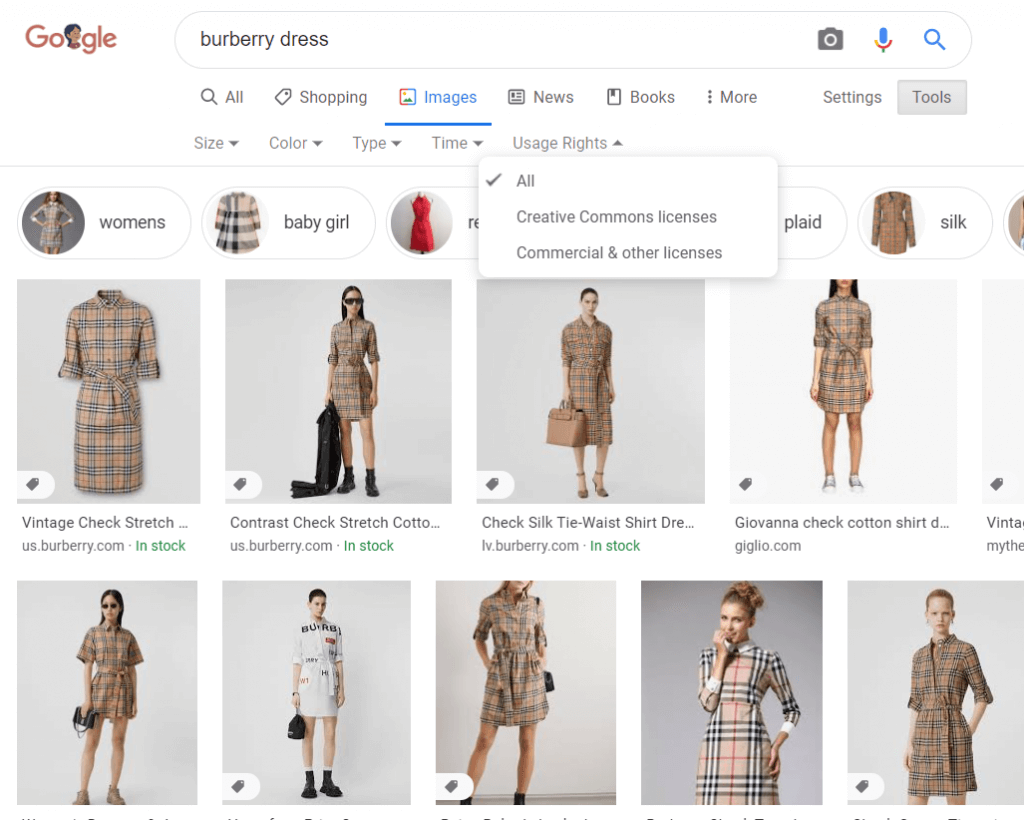The height and width of the screenshot is (820, 1024).
Task: Switch to the Shopping tab
Action: [321, 97]
